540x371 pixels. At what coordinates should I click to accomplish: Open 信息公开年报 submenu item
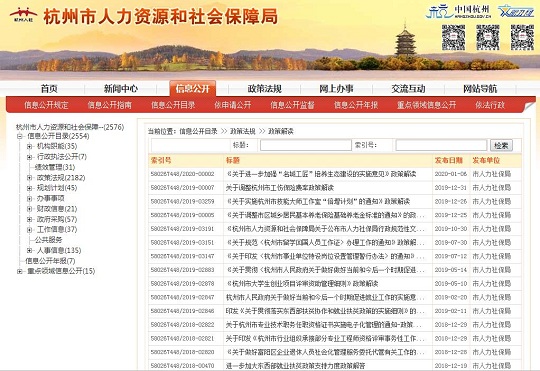[x=356, y=105]
